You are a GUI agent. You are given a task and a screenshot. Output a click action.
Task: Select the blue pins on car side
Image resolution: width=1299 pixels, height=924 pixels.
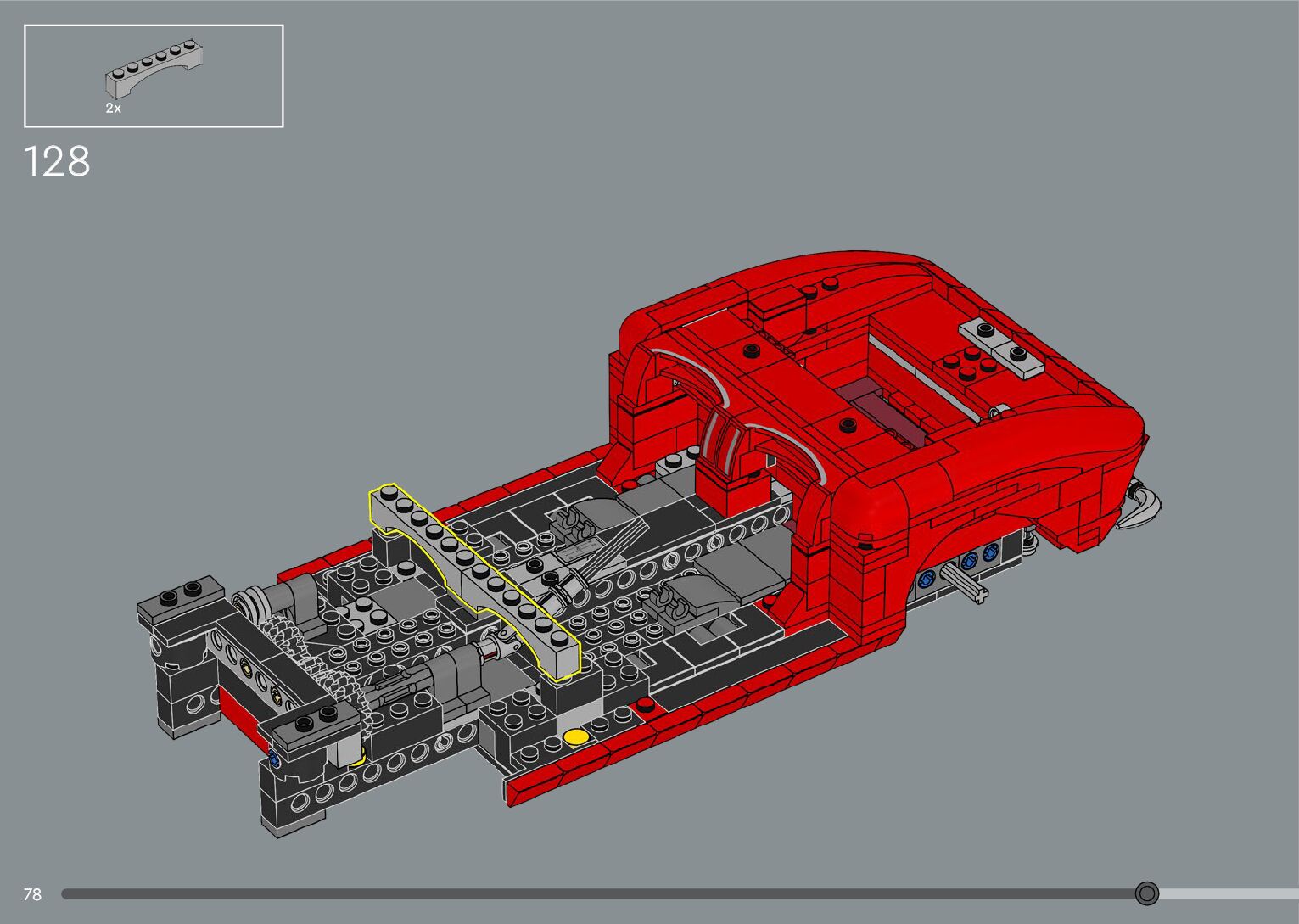967,562
